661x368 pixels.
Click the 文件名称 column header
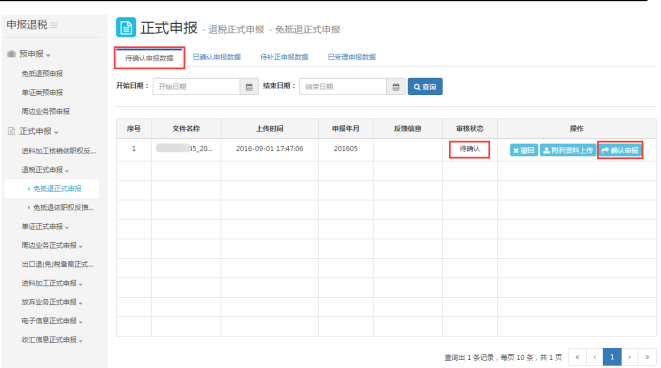click(x=186, y=129)
